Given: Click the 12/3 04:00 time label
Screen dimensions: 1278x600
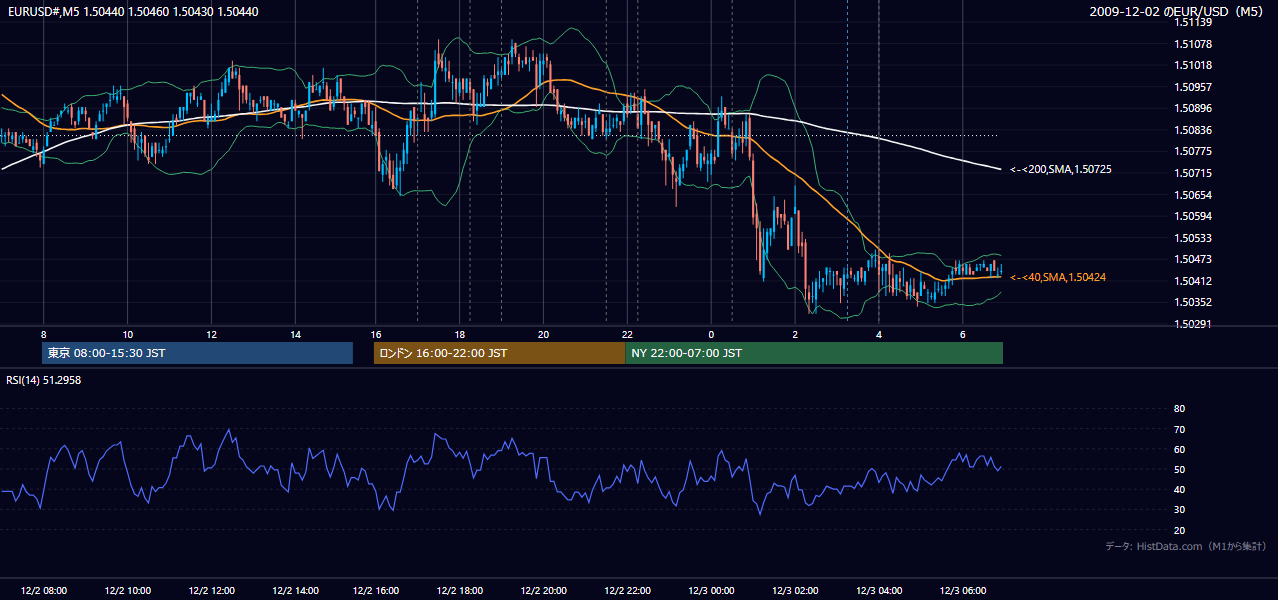Looking at the screenshot, I should (x=879, y=591).
